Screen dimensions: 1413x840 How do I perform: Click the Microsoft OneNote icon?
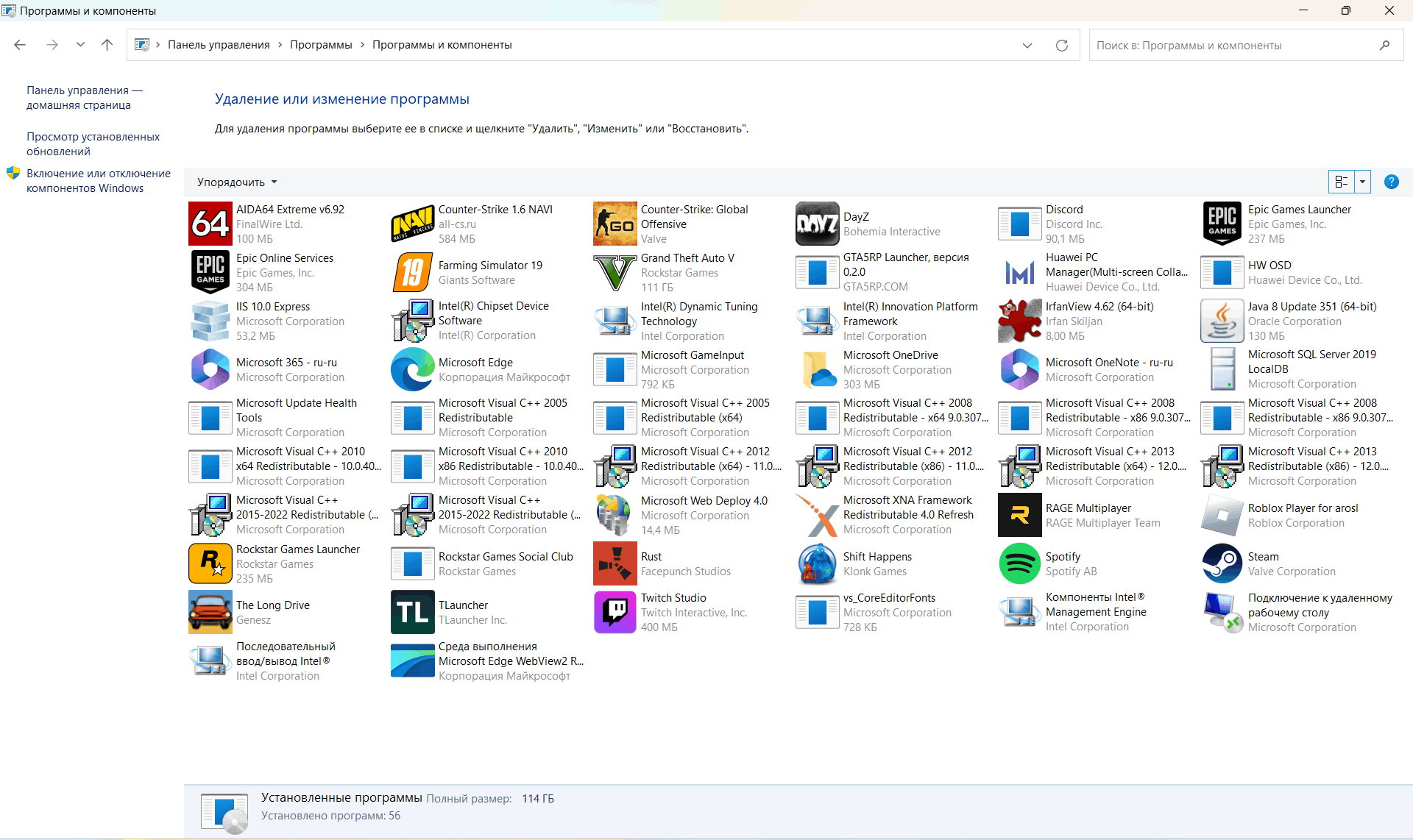[1020, 369]
